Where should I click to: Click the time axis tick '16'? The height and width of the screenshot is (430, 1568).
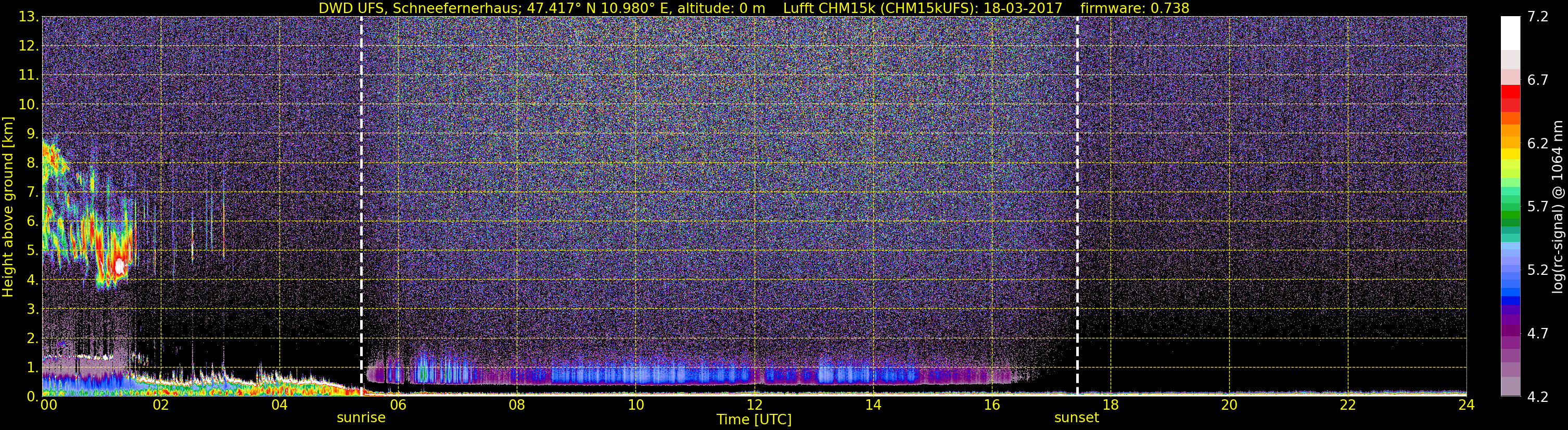[991, 405]
